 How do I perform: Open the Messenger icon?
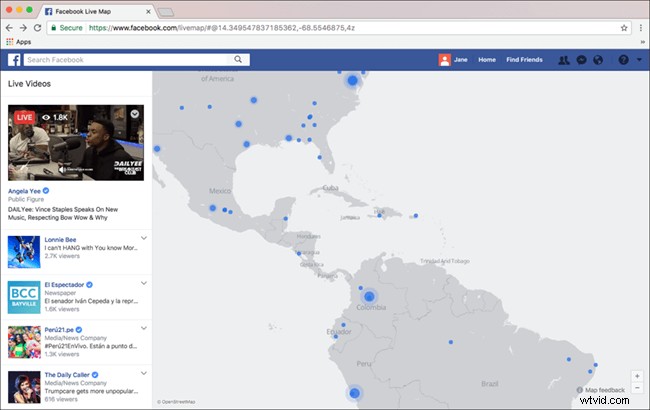tap(582, 60)
